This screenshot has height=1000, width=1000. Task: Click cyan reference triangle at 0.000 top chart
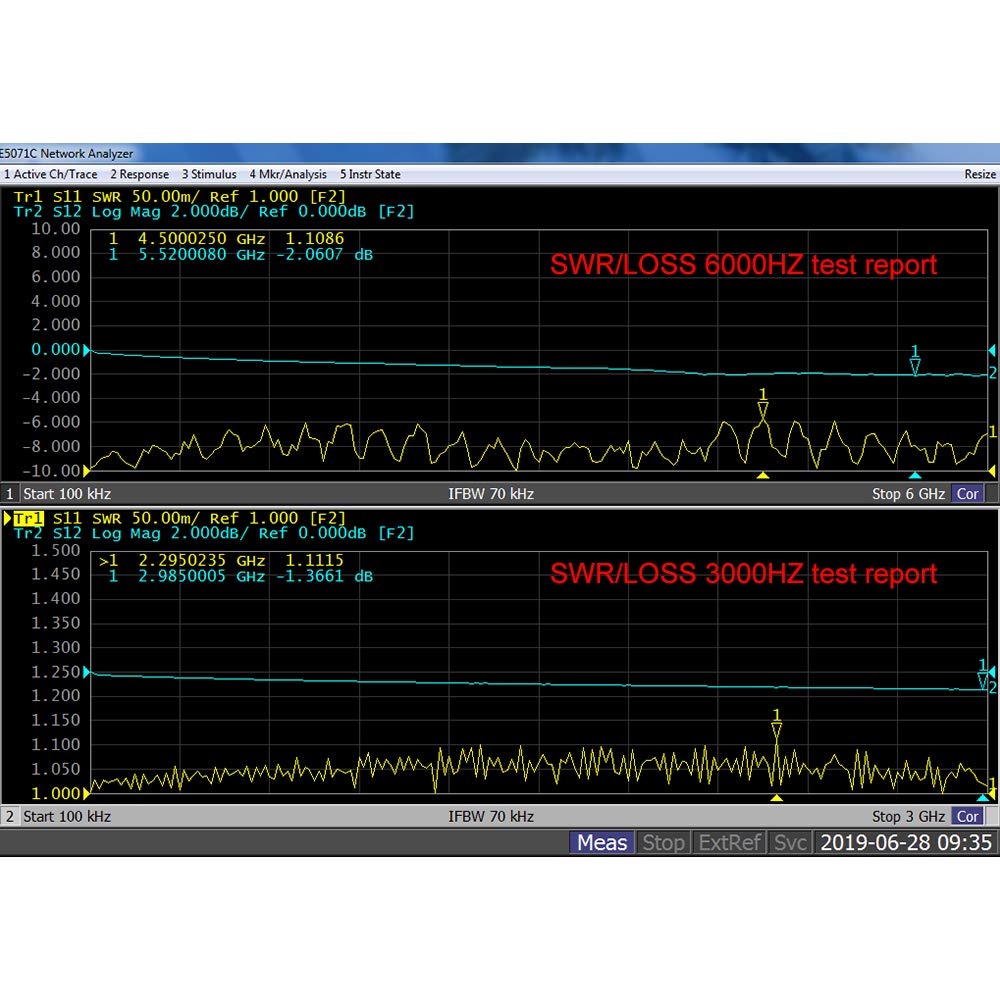pyautogui.click(x=87, y=350)
